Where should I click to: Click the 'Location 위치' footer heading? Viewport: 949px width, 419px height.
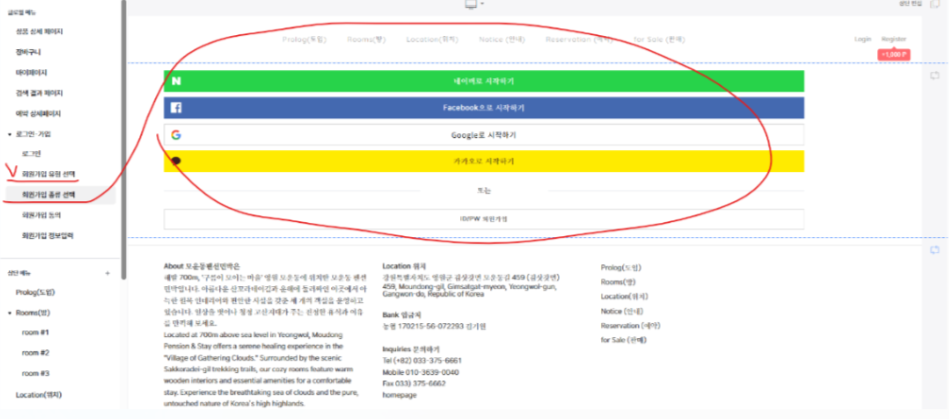[404, 266]
